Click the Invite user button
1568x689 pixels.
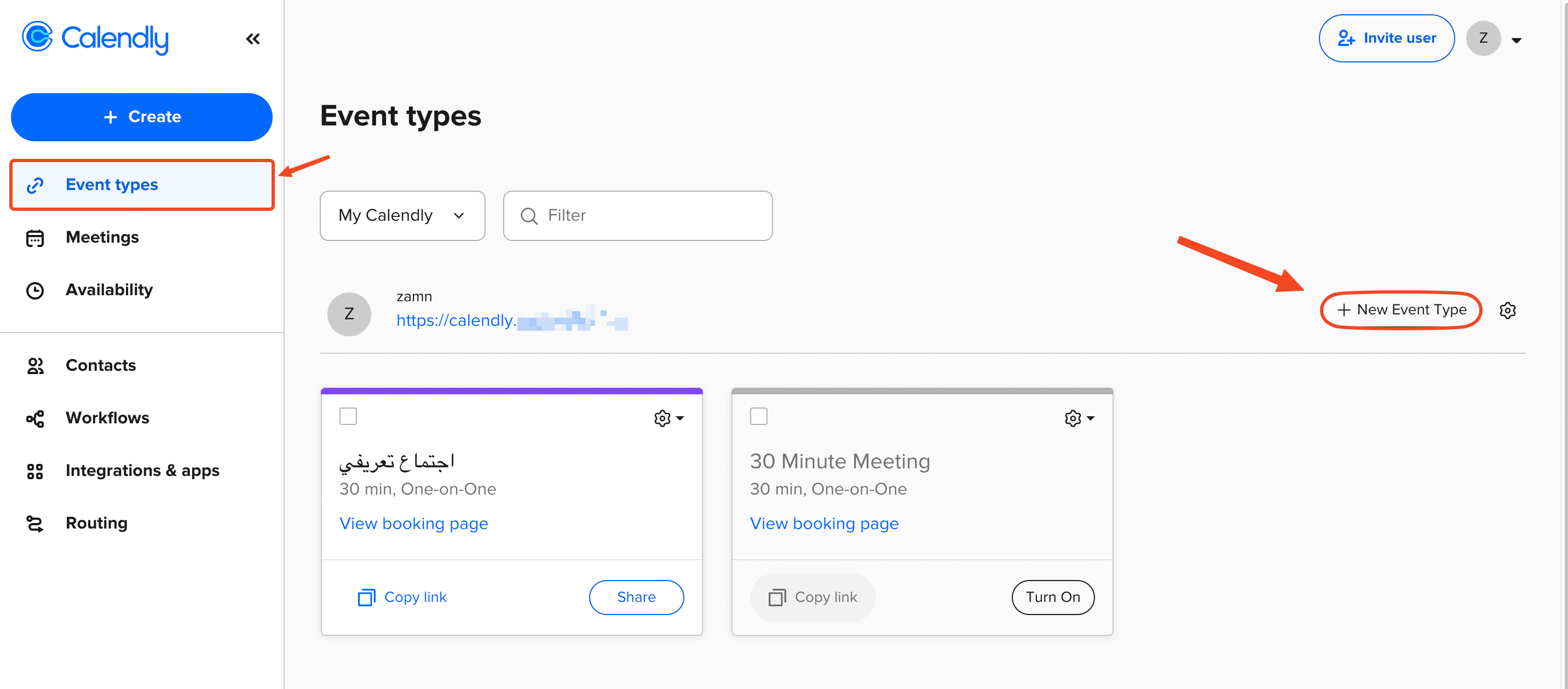tap(1387, 38)
